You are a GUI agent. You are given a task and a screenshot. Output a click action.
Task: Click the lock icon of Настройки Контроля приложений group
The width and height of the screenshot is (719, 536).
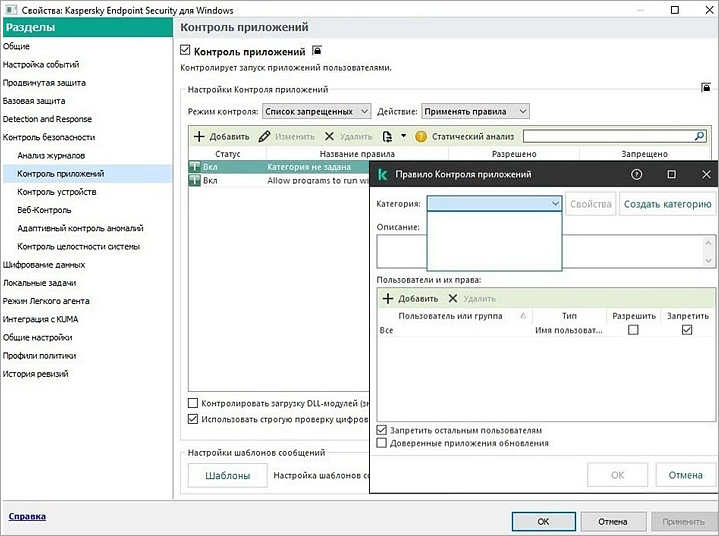(x=706, y=87)
